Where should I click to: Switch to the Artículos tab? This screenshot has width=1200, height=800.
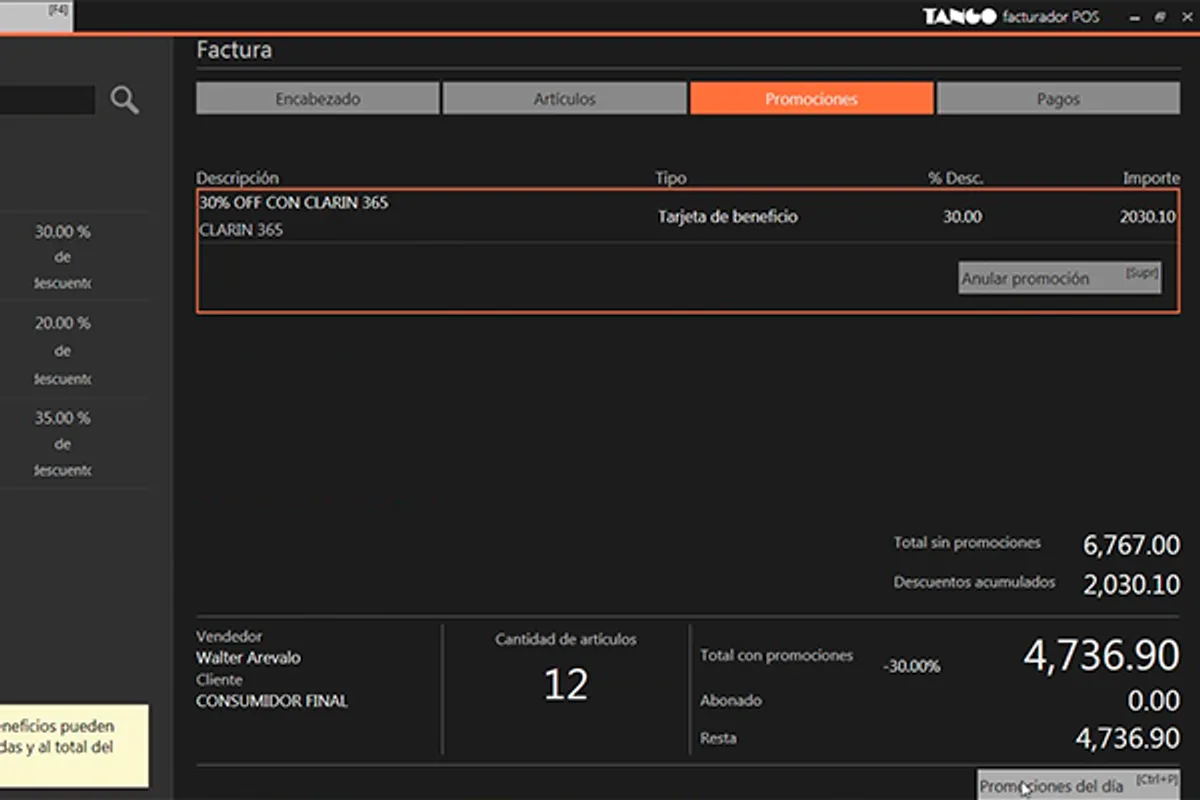click(564, 99)
